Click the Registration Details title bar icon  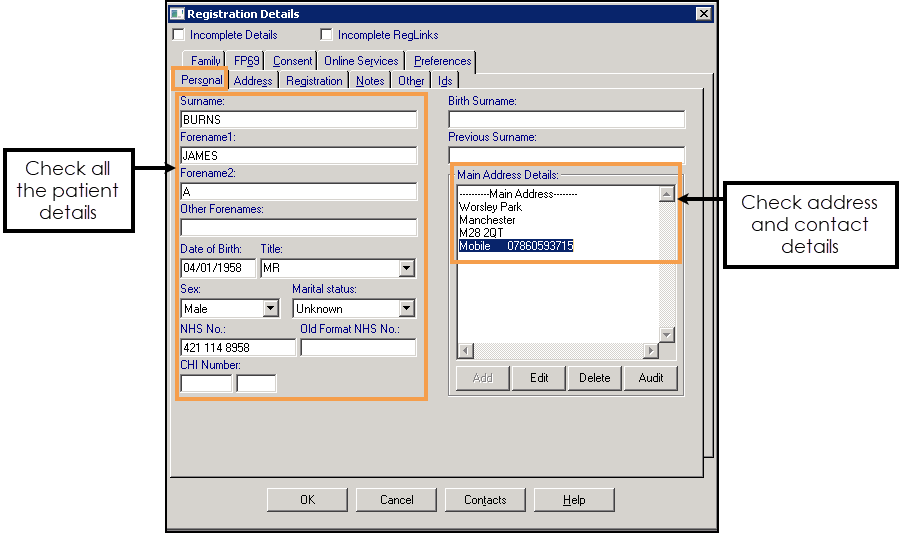pyautogui.click(x=177, y=14)
